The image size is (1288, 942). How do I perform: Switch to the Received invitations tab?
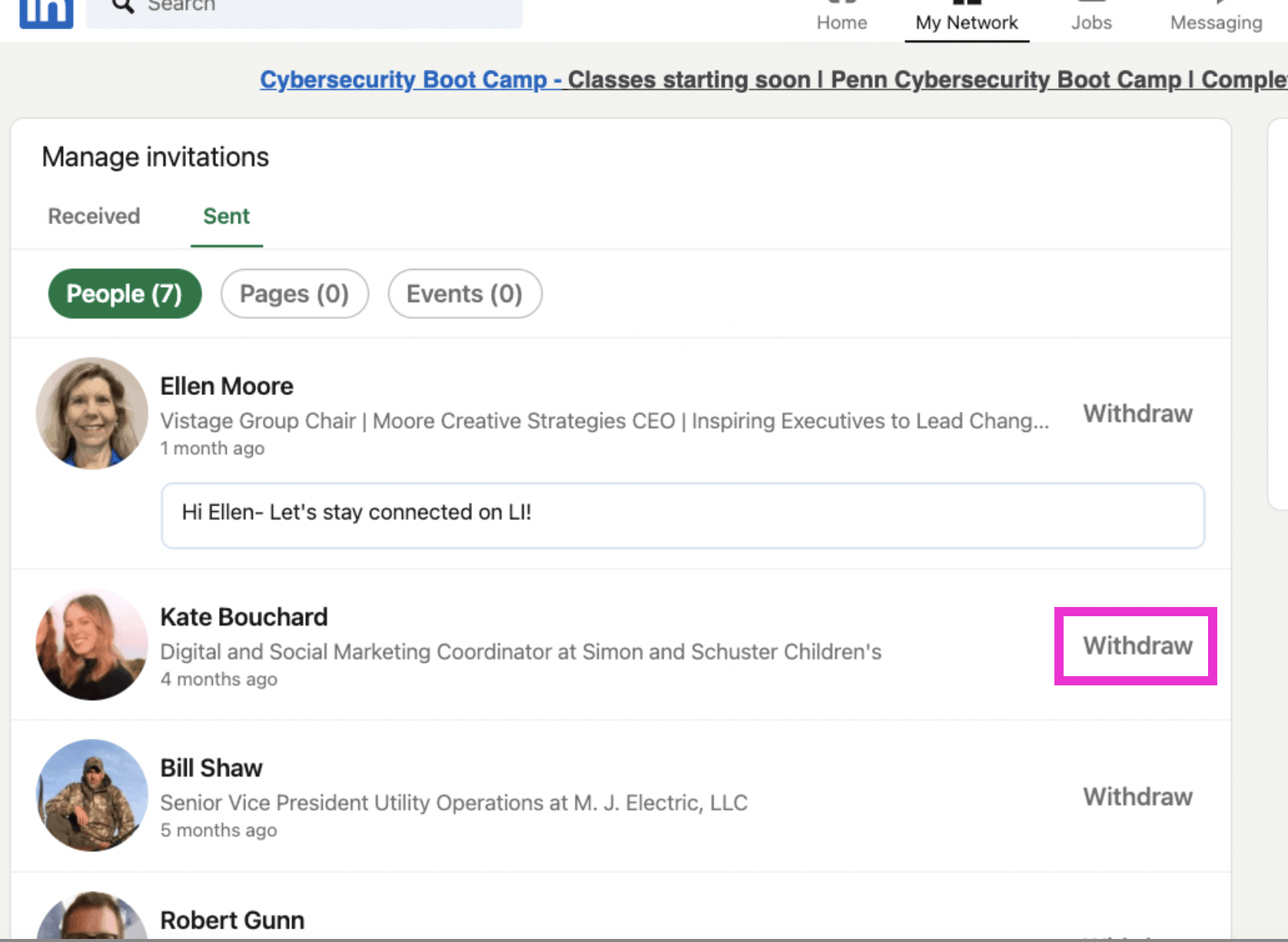click(93, 216)
